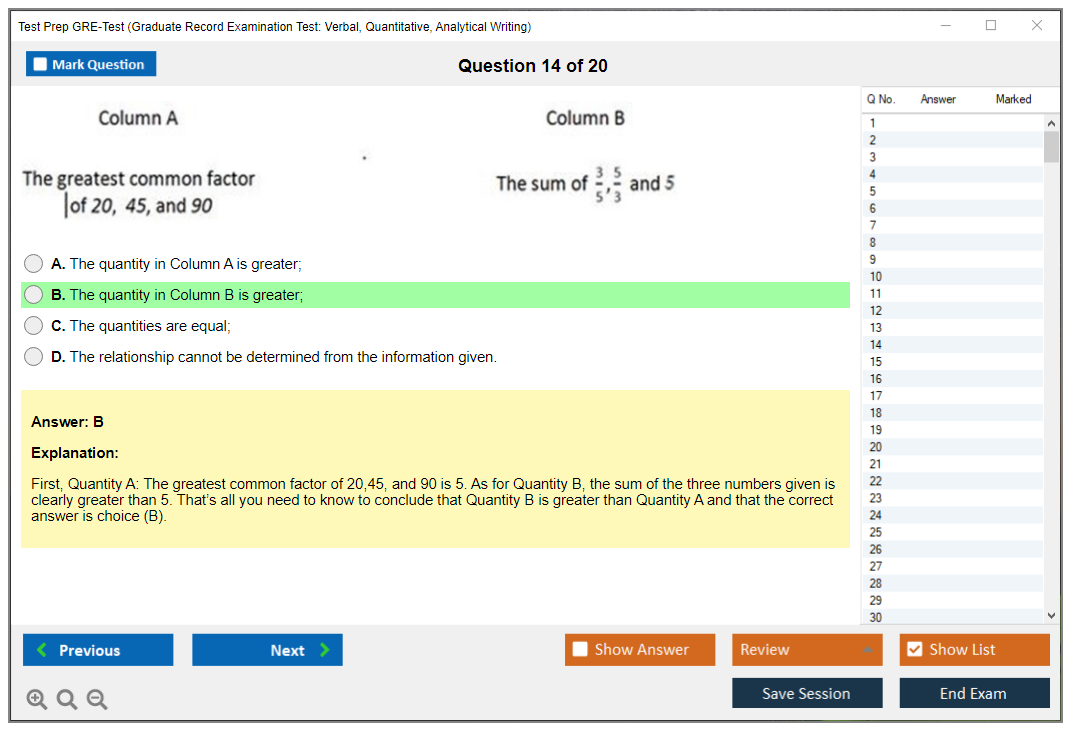Click Save Session button

tap(807, 693)
